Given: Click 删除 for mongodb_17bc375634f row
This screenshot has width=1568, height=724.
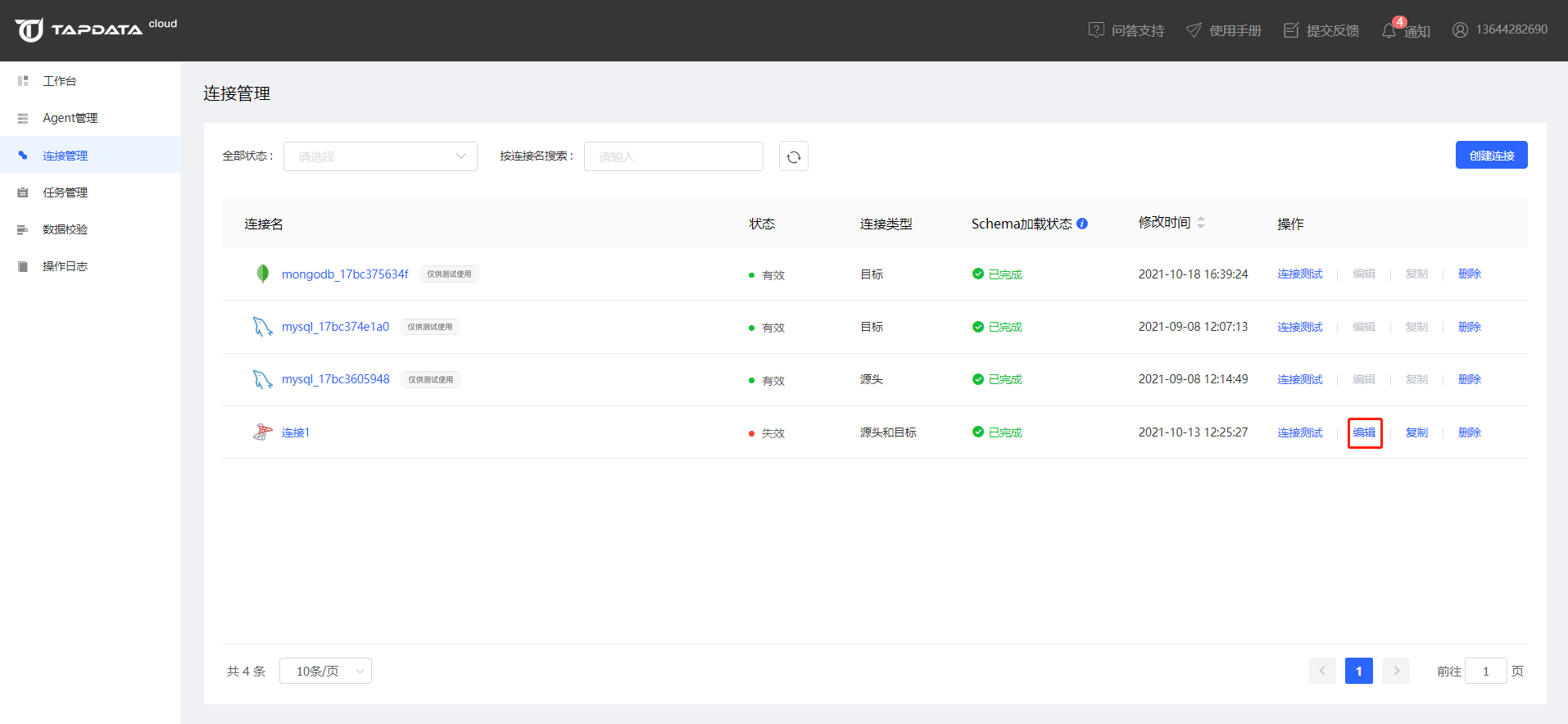Looking at the screenshot, I should click(1470, 274).
